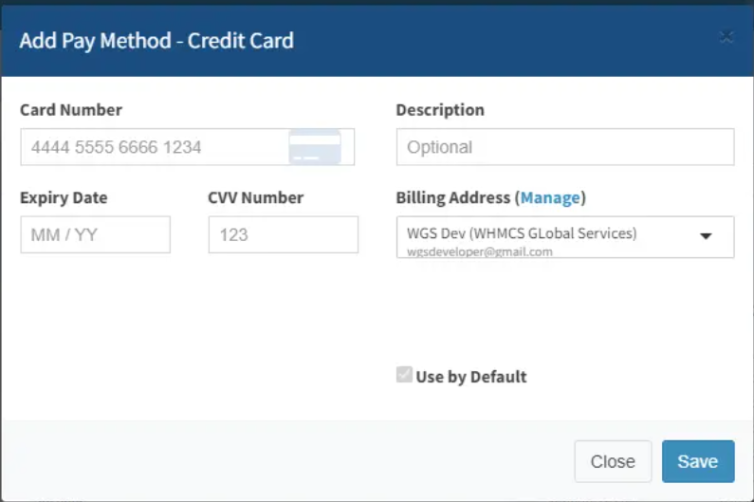Click the Save button
The height and width of the screenshot is (502, 754).
click(698, 461)
